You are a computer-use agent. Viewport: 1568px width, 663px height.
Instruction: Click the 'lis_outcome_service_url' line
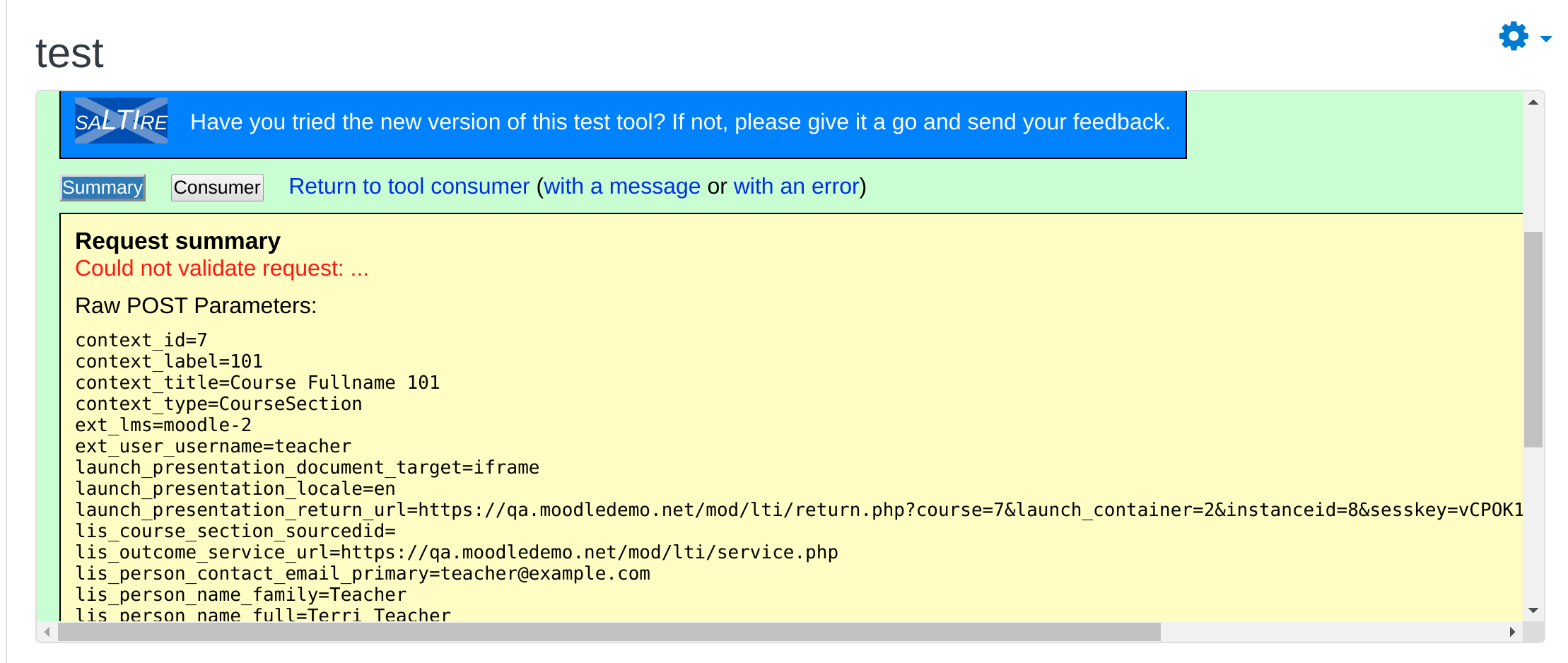[457, 552]
